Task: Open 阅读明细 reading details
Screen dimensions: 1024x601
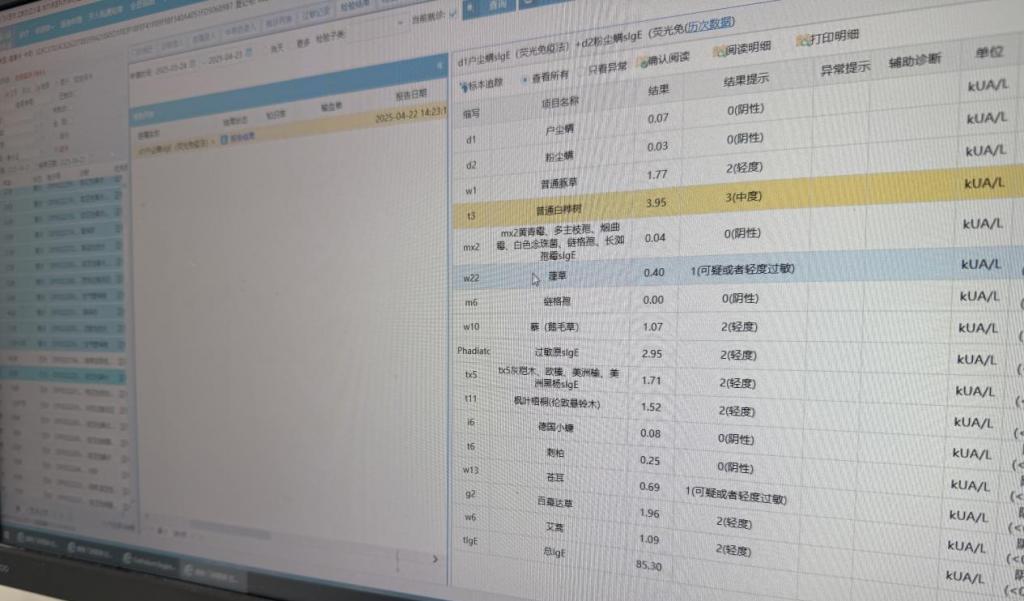Action: pyautogui.click(x=741, y=49)
